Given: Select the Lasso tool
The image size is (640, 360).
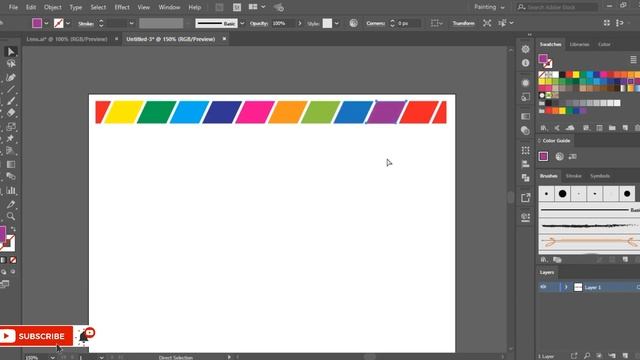Looking at the screenshot, I should click(11, 64).
